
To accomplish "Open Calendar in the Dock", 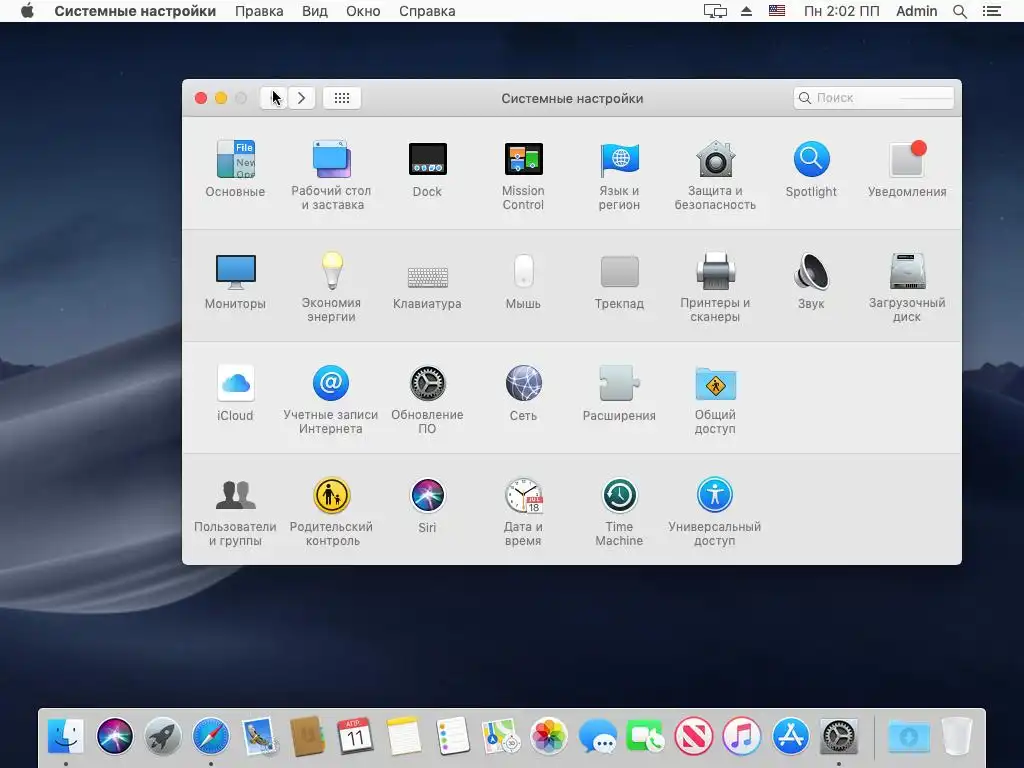I will [x=356, y=736].
